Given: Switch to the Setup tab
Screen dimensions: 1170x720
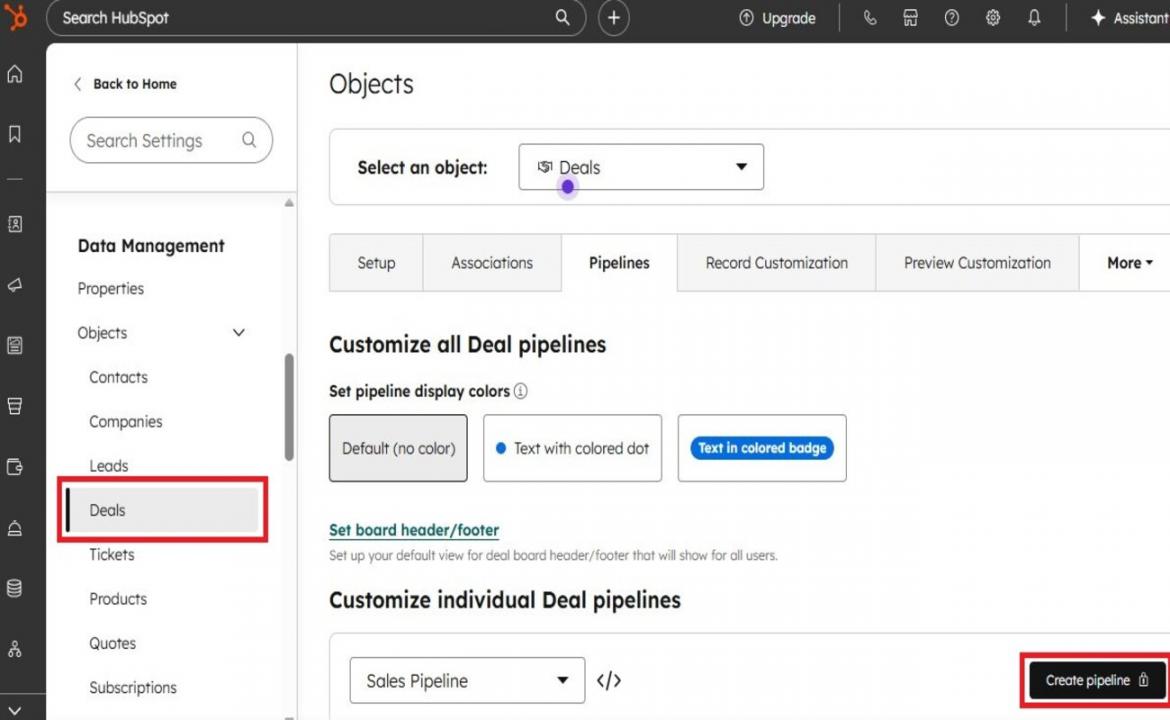Looking at the screenshot, I should point(376,263).
